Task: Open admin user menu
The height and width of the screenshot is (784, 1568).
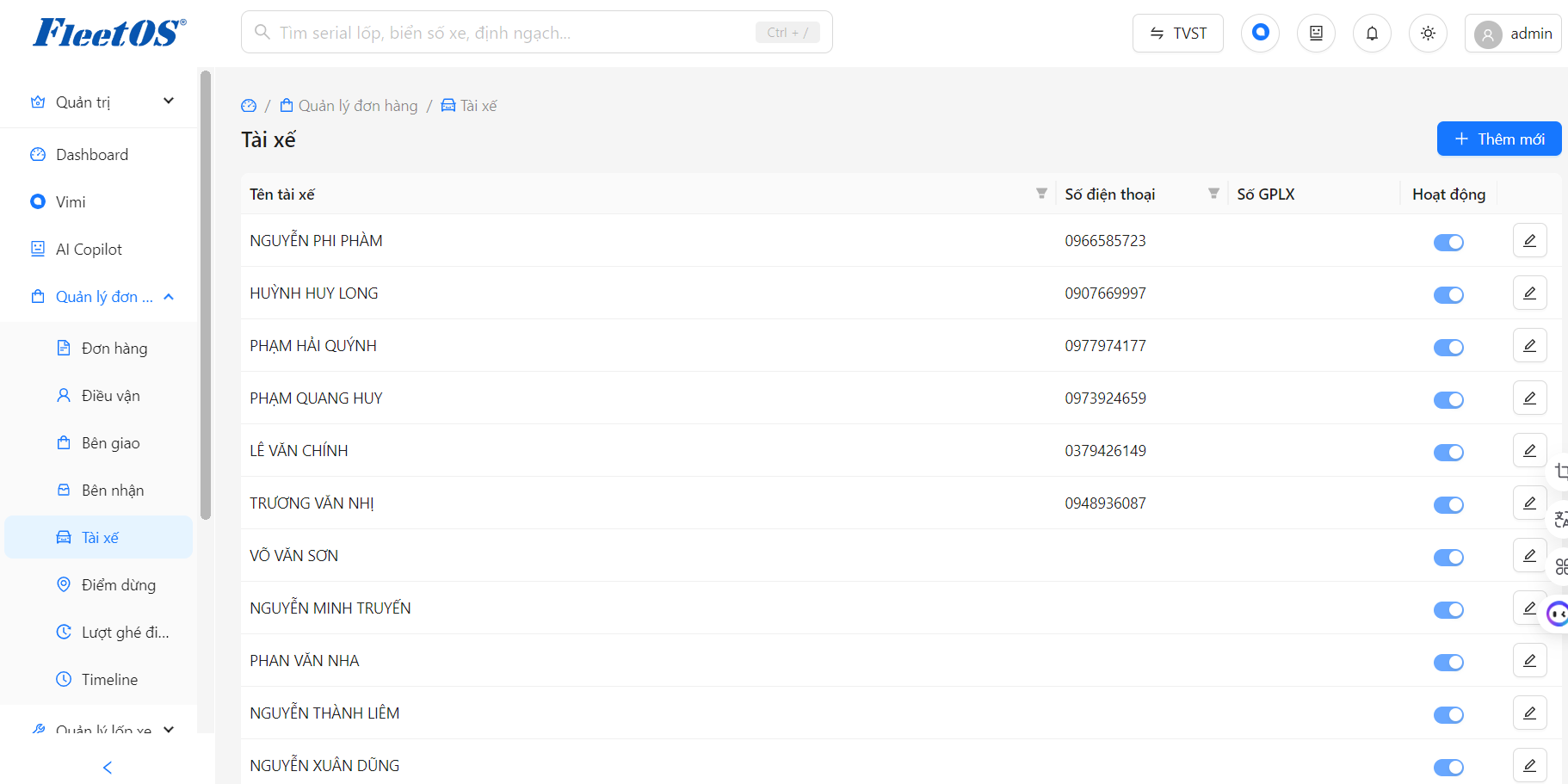Action: (x=1512, y=34)
